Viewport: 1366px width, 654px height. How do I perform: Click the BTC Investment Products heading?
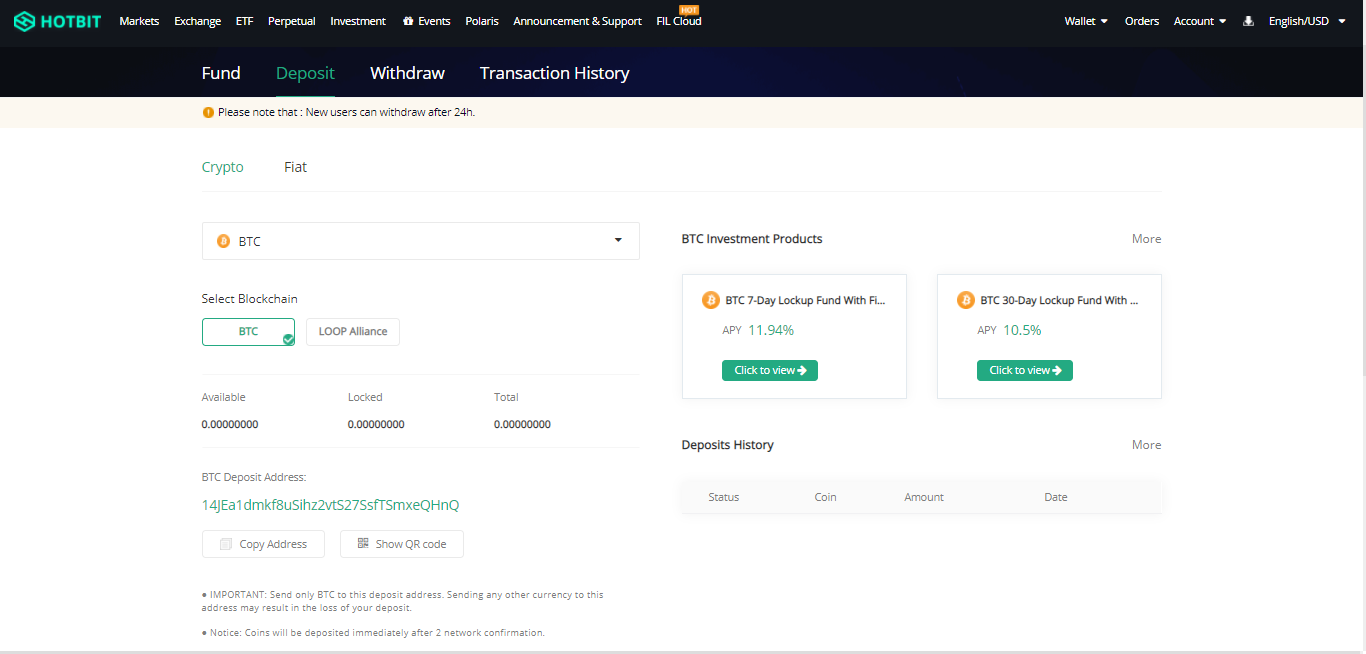click(752, 239)
